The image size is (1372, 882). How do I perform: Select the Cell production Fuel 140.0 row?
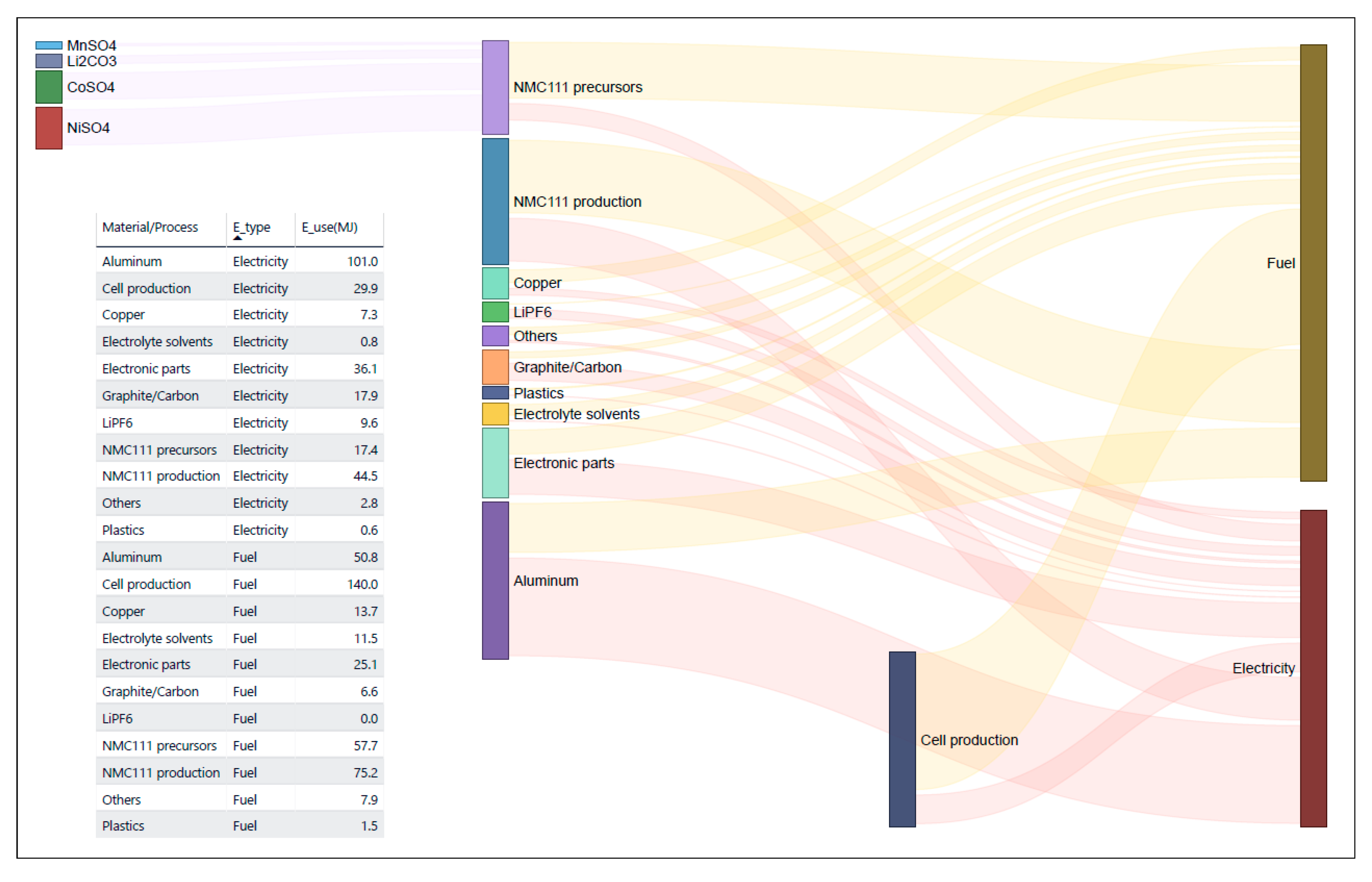tap(239, 584)
